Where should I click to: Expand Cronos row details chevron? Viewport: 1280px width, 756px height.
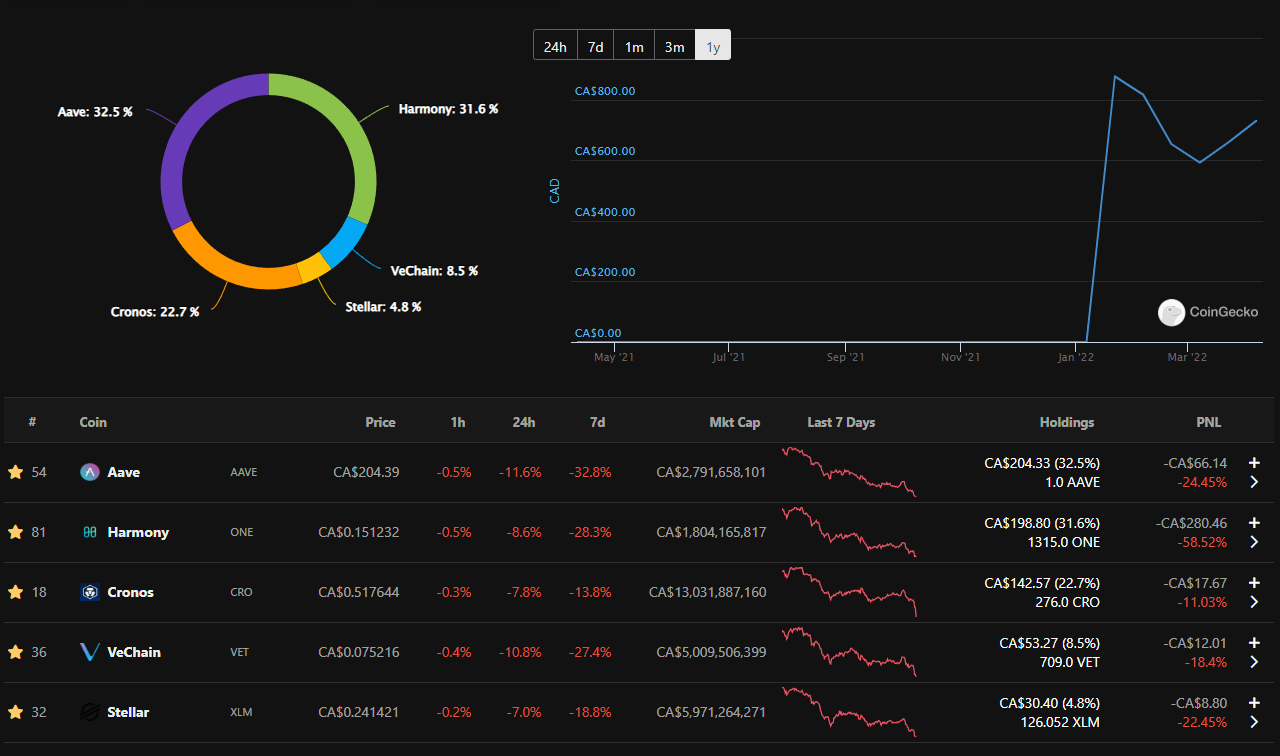click(1254, 602)
